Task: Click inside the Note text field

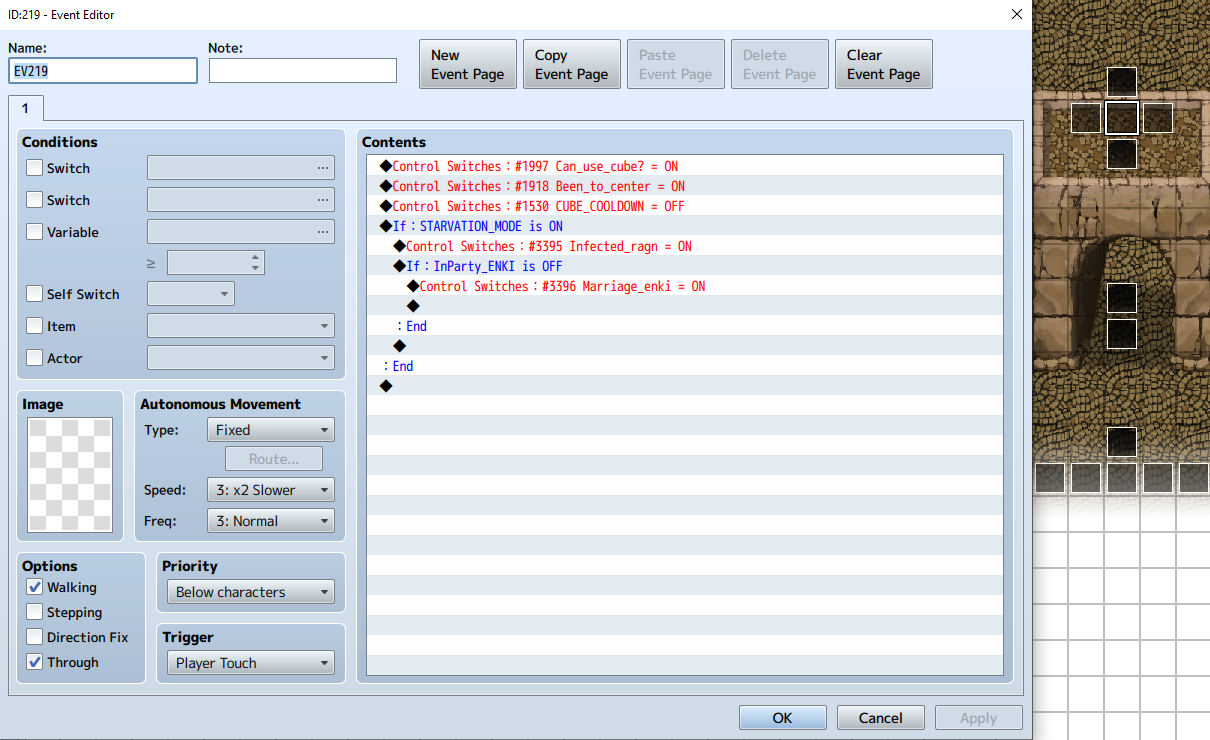Action: pyautogui.click(x=302, y=70)
